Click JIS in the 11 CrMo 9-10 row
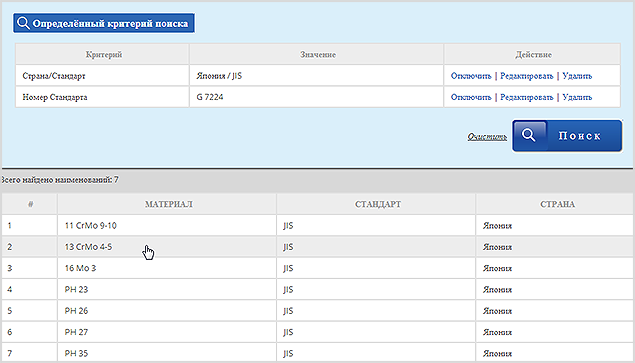Image resolution: width=635 pixels, height=363 pixels. pos(288,226)
